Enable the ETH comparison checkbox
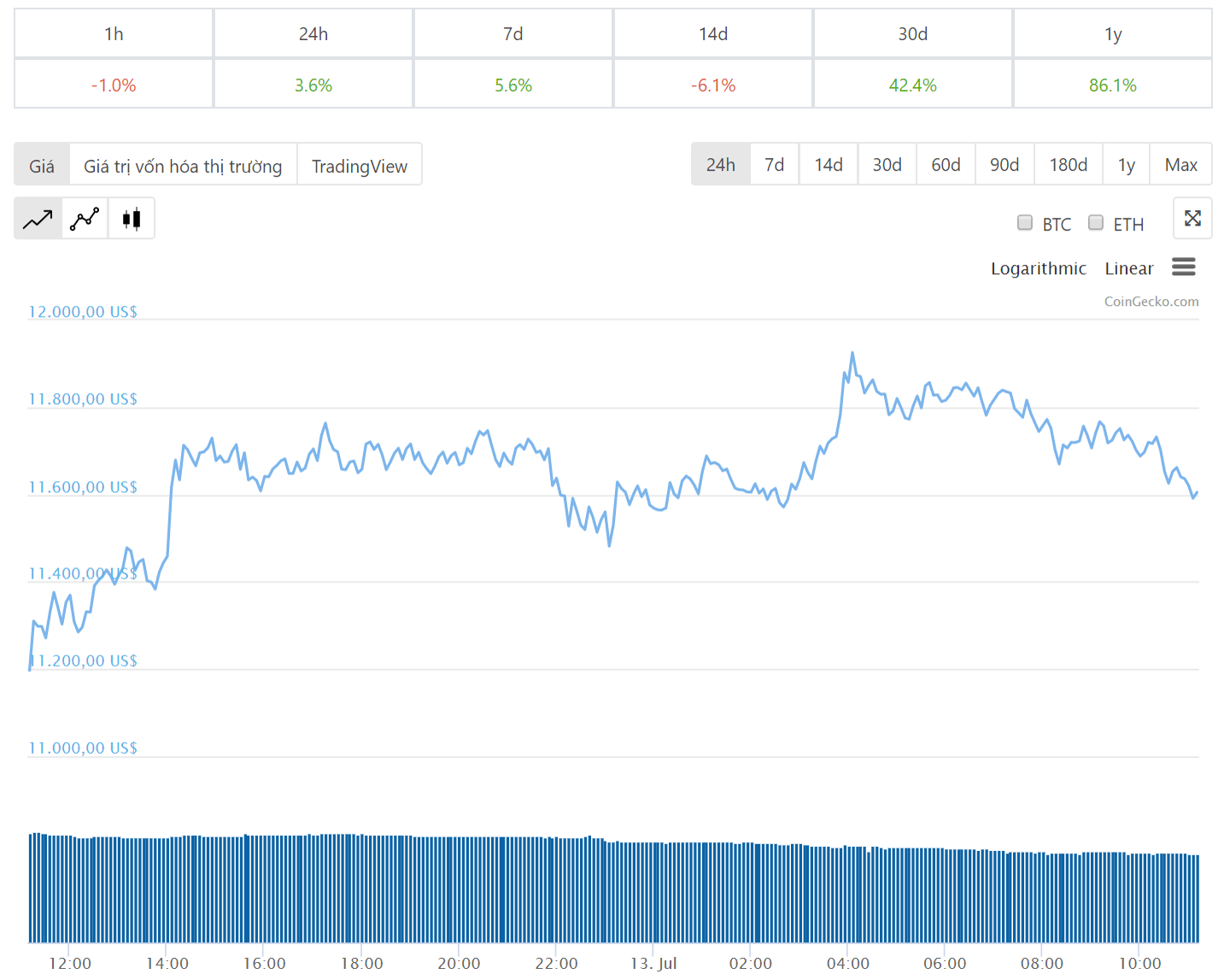 click(1096, 223)
